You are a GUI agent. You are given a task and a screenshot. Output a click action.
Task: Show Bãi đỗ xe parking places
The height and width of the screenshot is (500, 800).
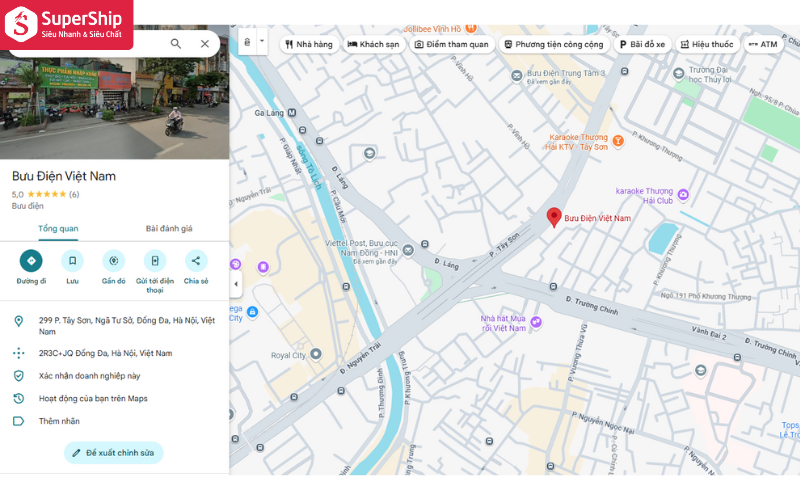[x=642, y=44]
